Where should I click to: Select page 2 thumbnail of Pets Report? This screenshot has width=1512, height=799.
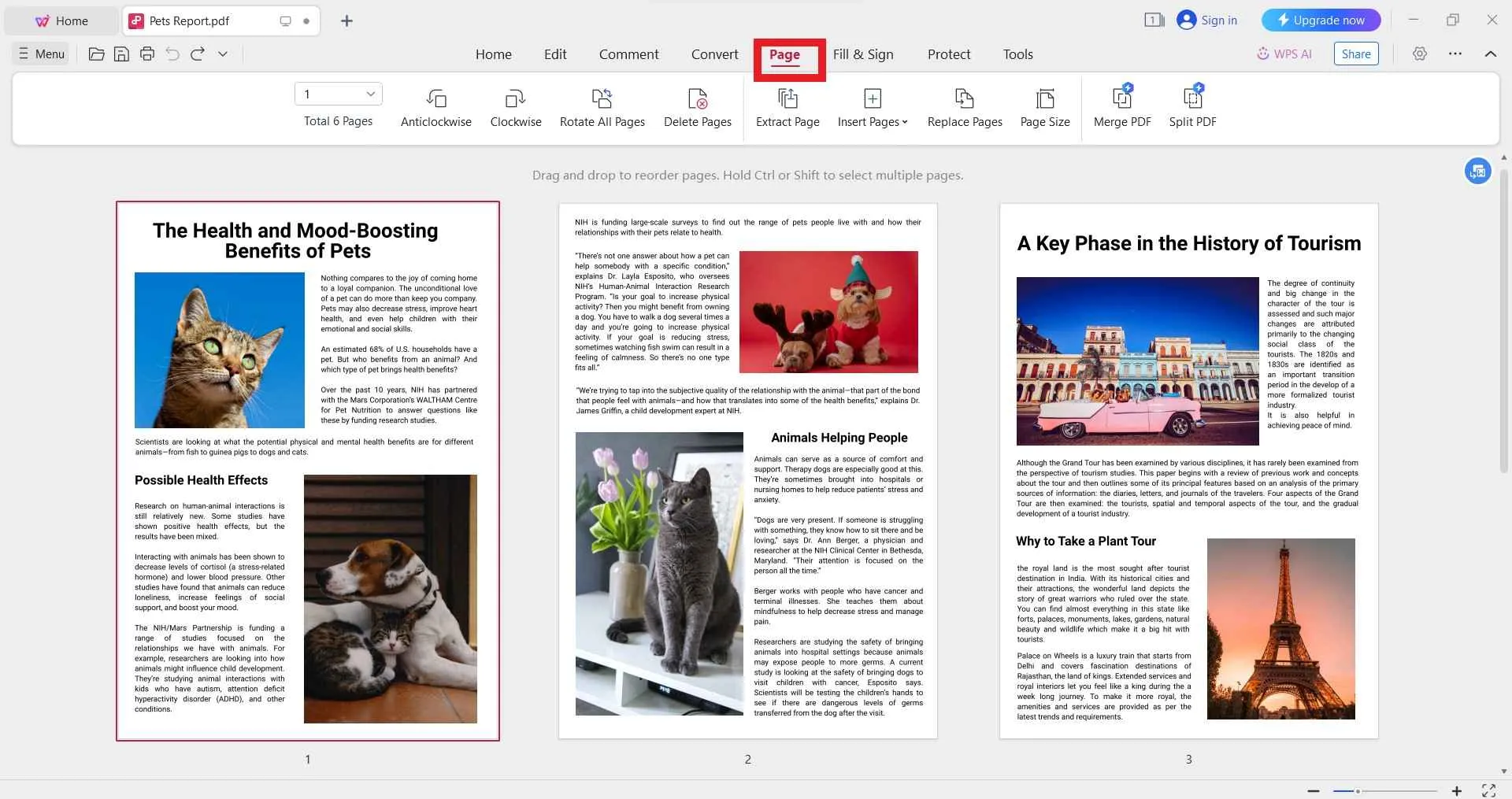[x=747, y=470]
